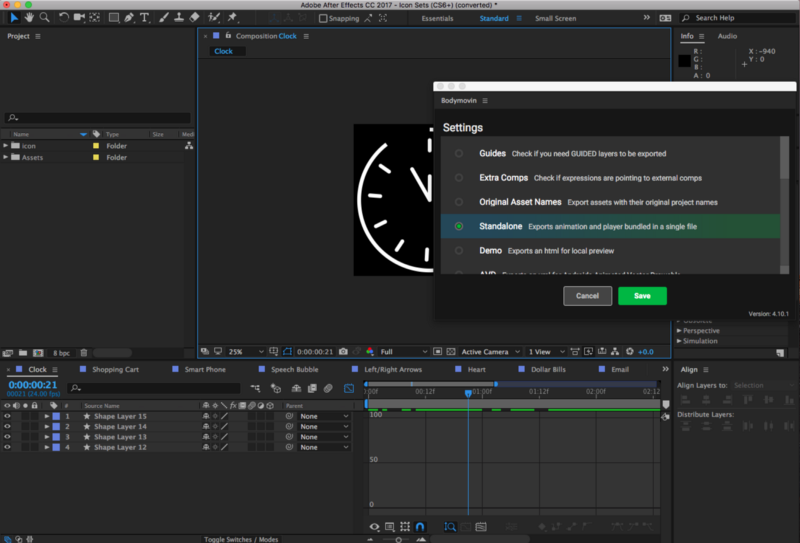Open the 25% magnification dropdown
Viewport: 800px width, 543px height.
[x=246, y=352]
